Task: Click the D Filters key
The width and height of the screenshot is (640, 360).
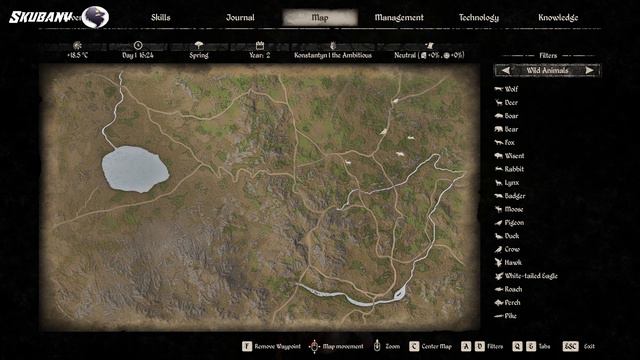Action: pyautogui.click(x=480, y=346)
